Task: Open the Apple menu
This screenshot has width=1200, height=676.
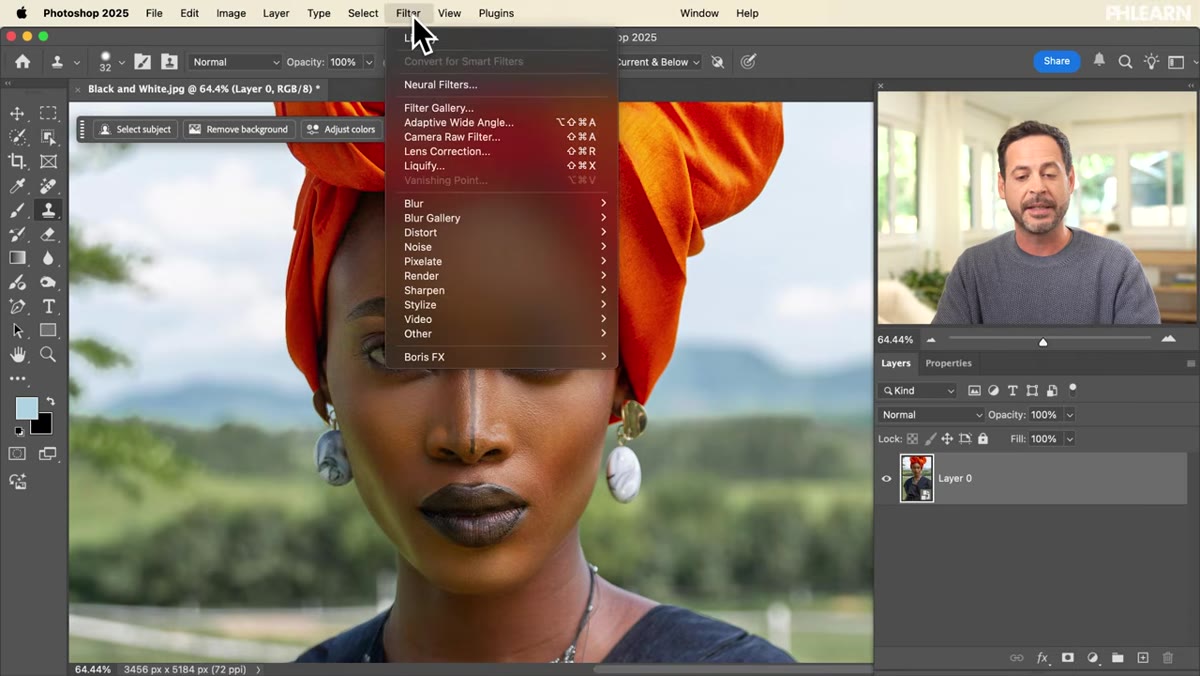Action: (x=21, y=13)
